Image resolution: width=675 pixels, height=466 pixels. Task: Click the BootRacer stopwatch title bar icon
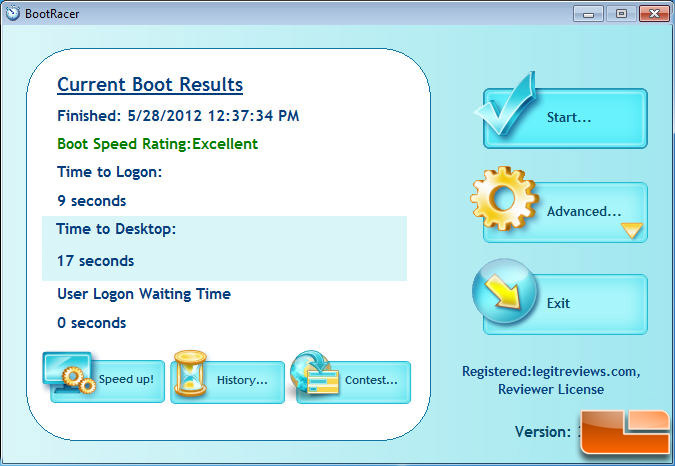click(x=12, y=13)
